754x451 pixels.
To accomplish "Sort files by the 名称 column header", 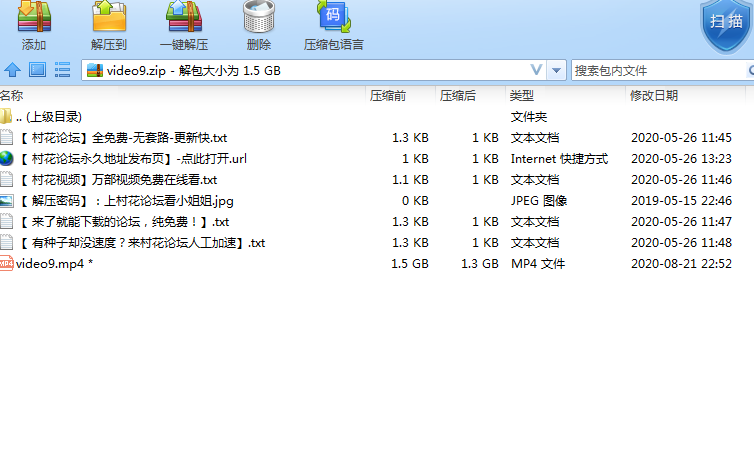I will (12, 96).
